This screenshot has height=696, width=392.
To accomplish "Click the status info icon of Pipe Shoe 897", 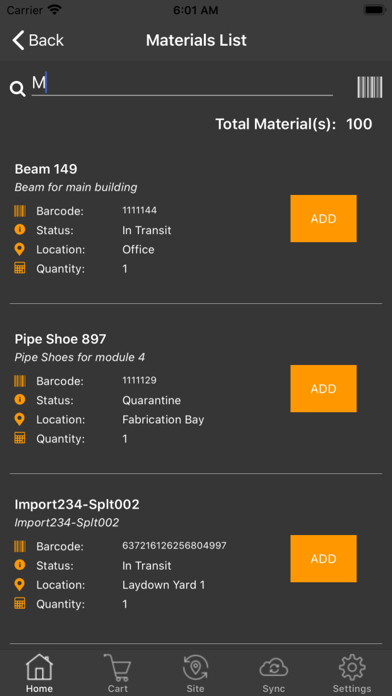I will [20, 400].
